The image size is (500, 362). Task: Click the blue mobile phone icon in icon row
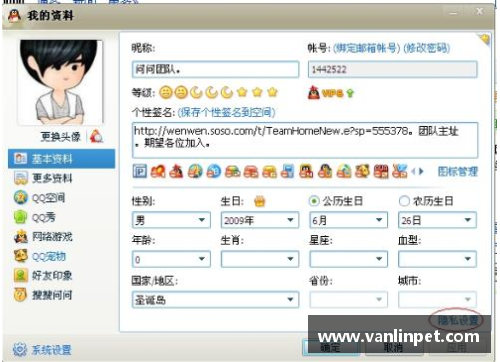(x=288, y=171)
